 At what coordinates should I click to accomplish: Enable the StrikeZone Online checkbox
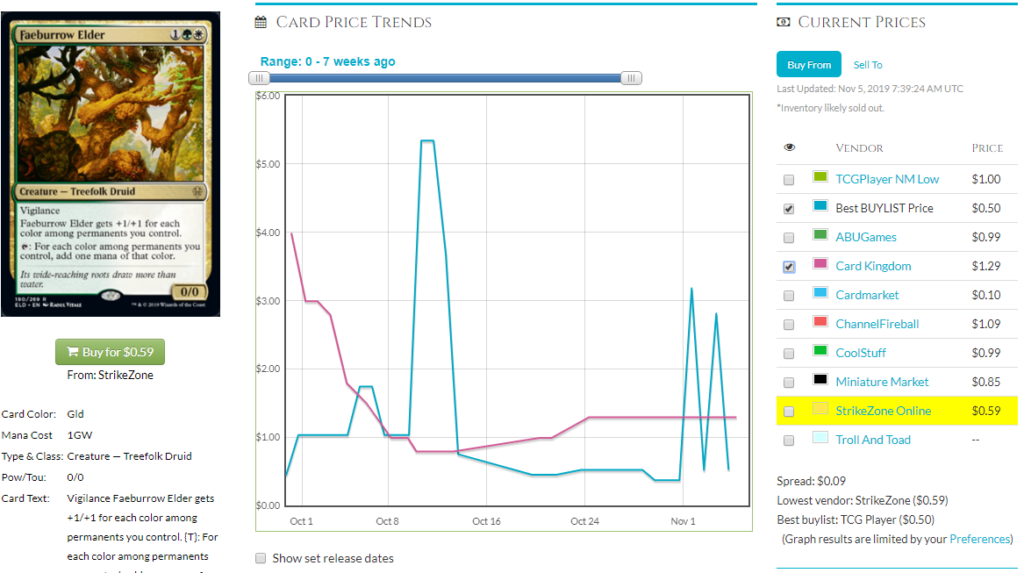(789, 412)
